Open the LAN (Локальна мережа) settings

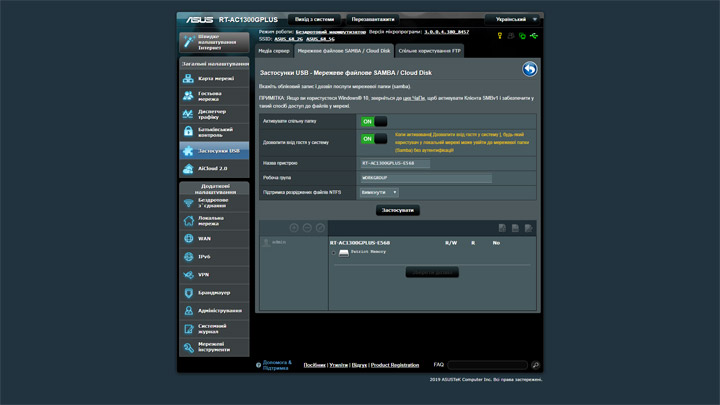(x=214, y=221)
